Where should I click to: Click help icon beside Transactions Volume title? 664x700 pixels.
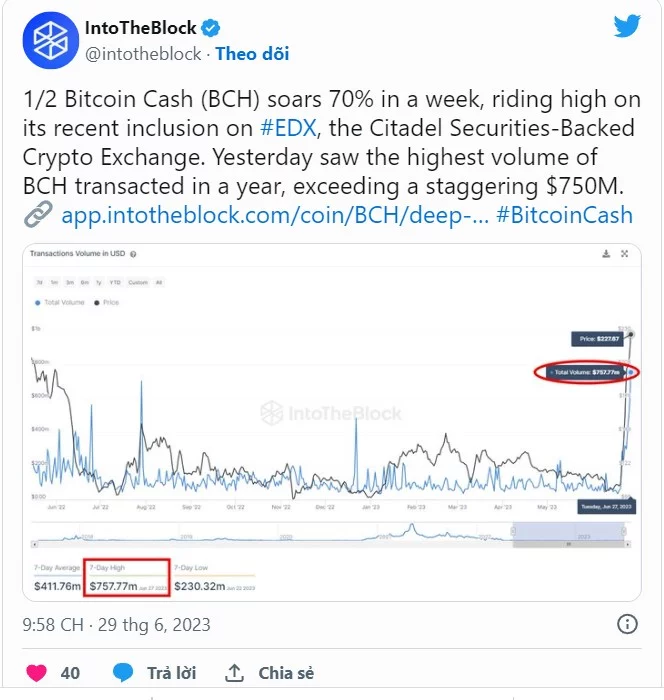point(133,254)
